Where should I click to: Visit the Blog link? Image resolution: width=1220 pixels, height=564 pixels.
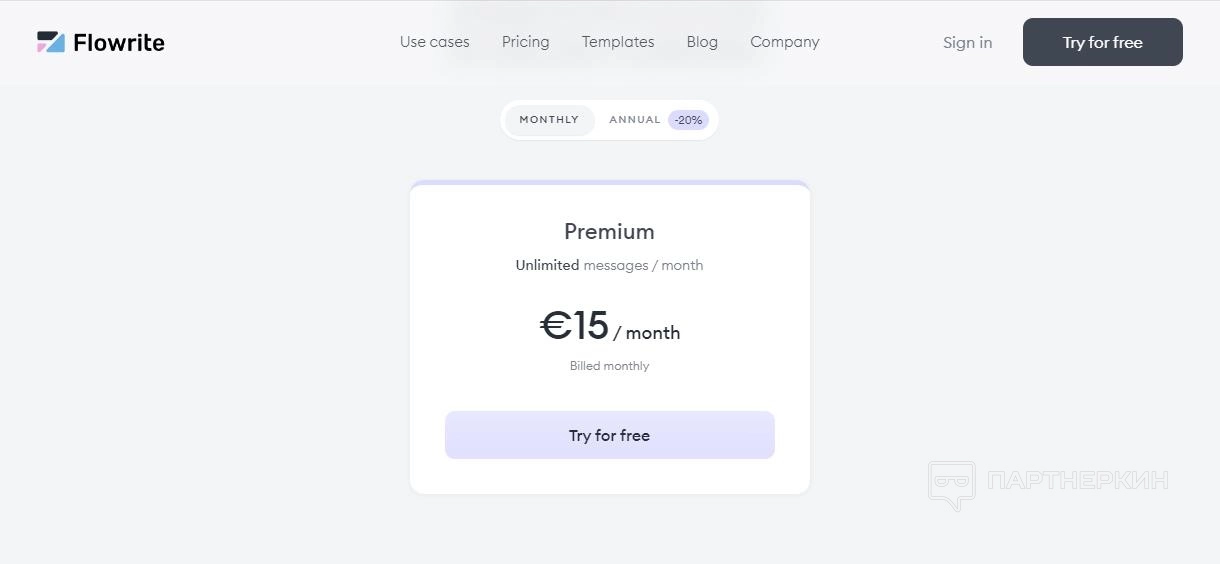pyautogui.click(x=702, y=42)
